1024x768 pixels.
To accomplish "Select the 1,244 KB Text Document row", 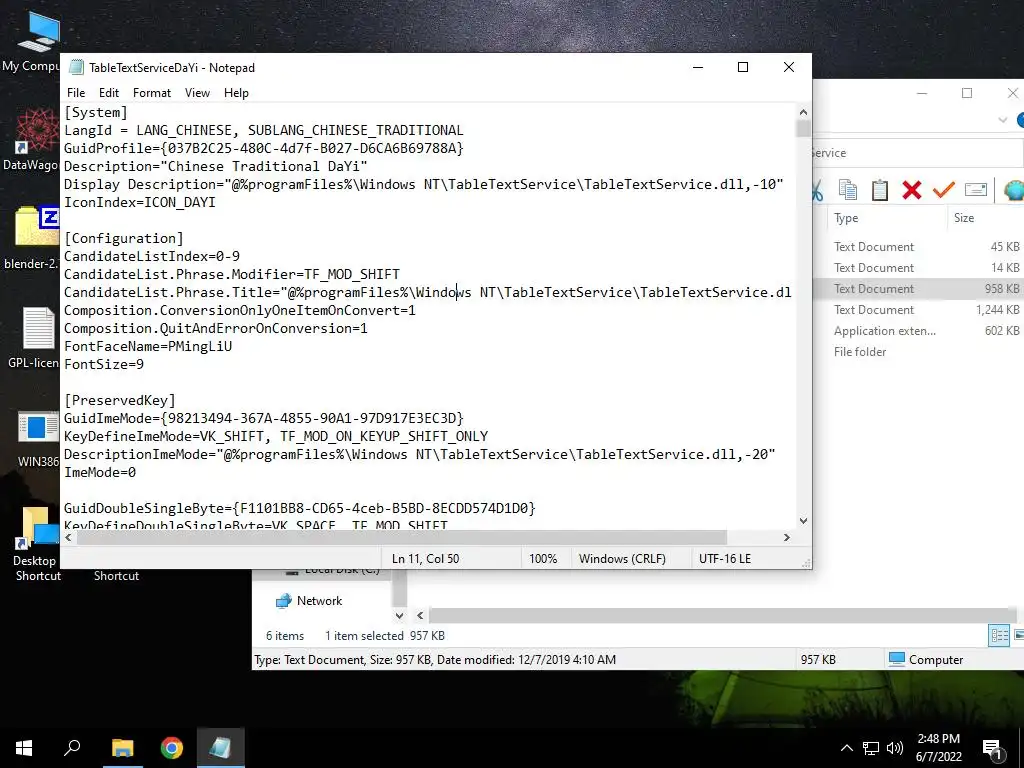I will pyautogui.click(x=918, y=310).
